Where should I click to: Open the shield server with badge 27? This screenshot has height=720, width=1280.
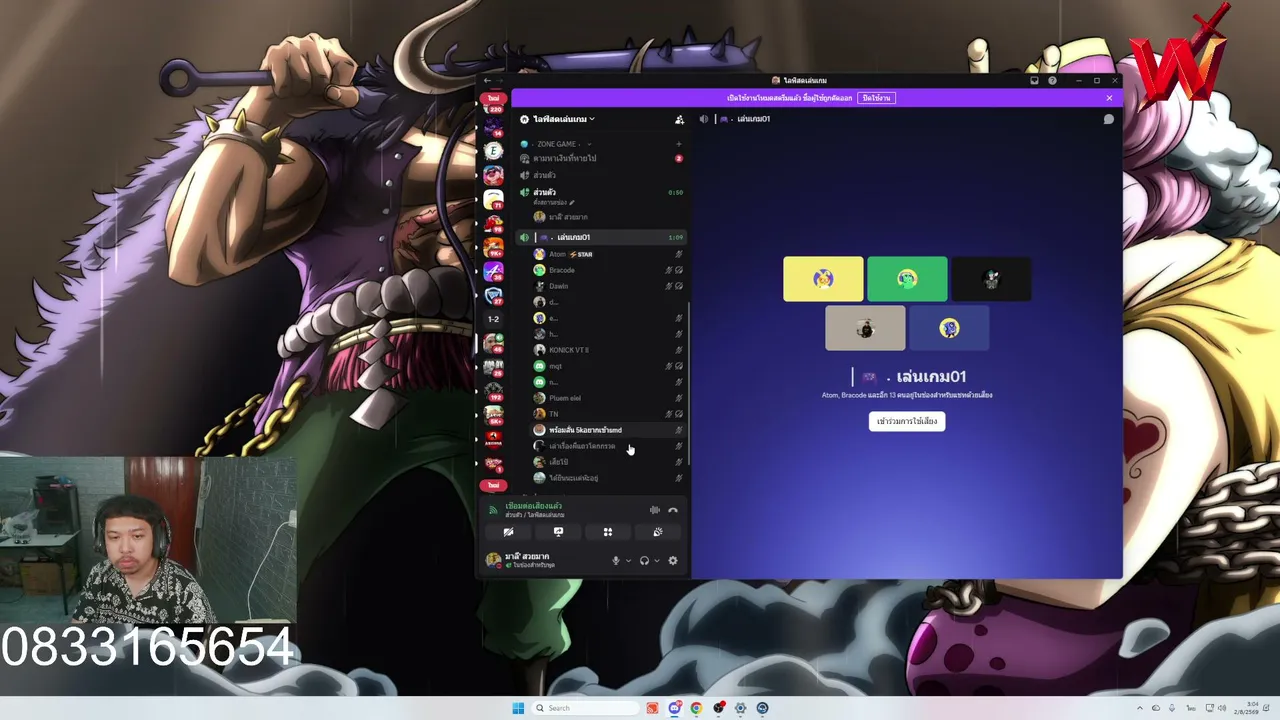click(493, 296)
